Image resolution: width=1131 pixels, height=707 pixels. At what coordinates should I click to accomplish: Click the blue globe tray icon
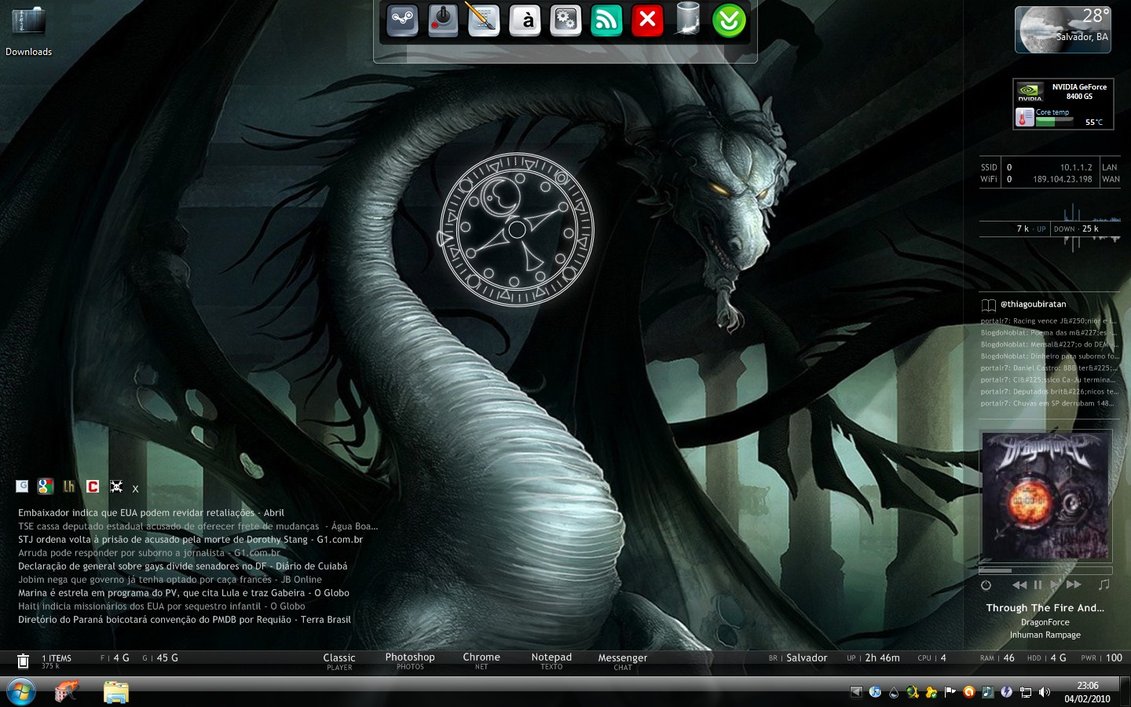pos(875,692)
